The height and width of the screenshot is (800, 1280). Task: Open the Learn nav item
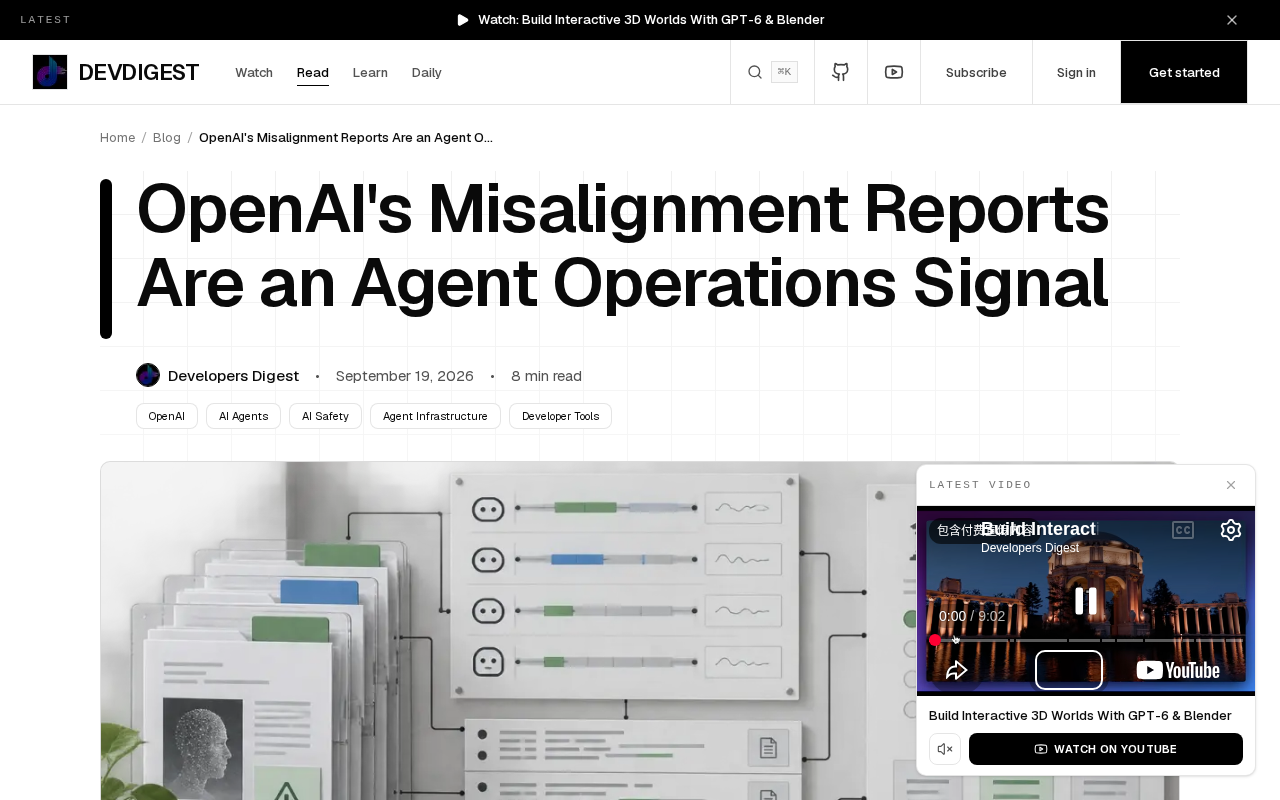coord(370,72)
